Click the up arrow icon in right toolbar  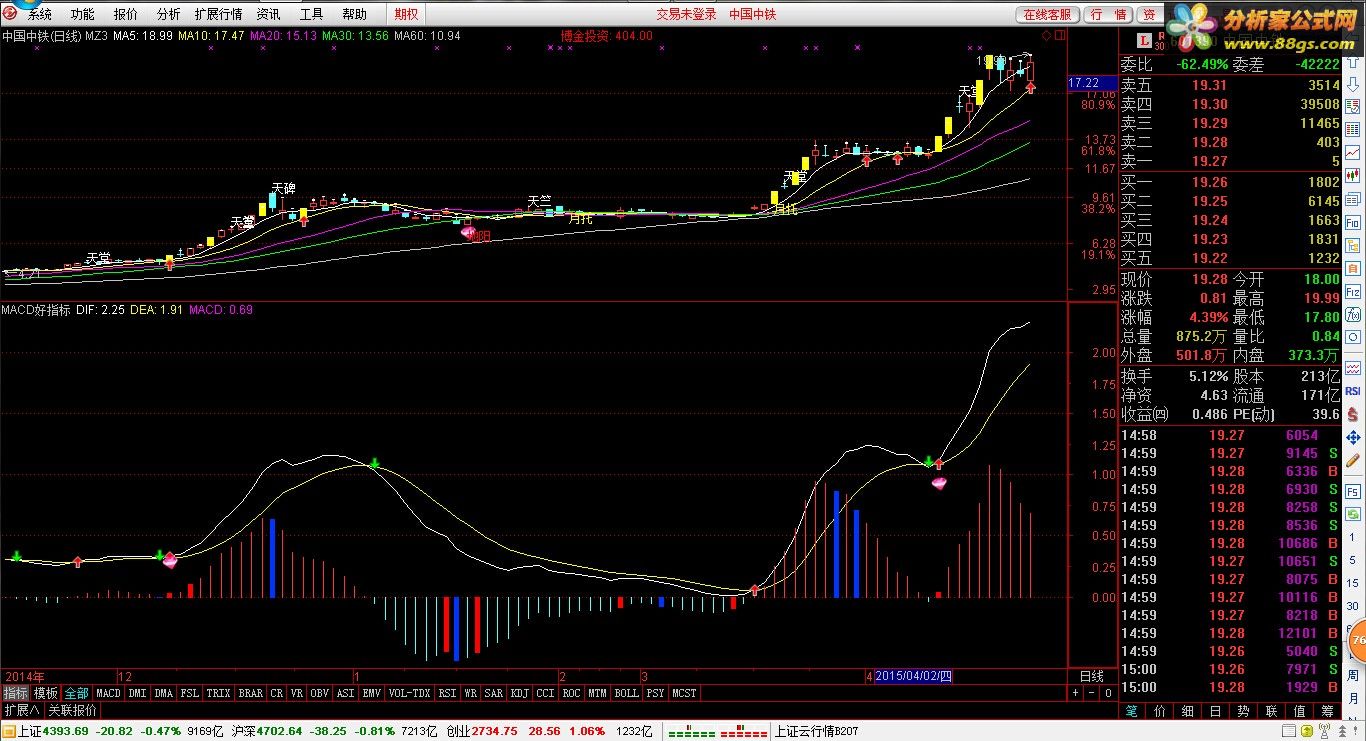pos(1353,63)
